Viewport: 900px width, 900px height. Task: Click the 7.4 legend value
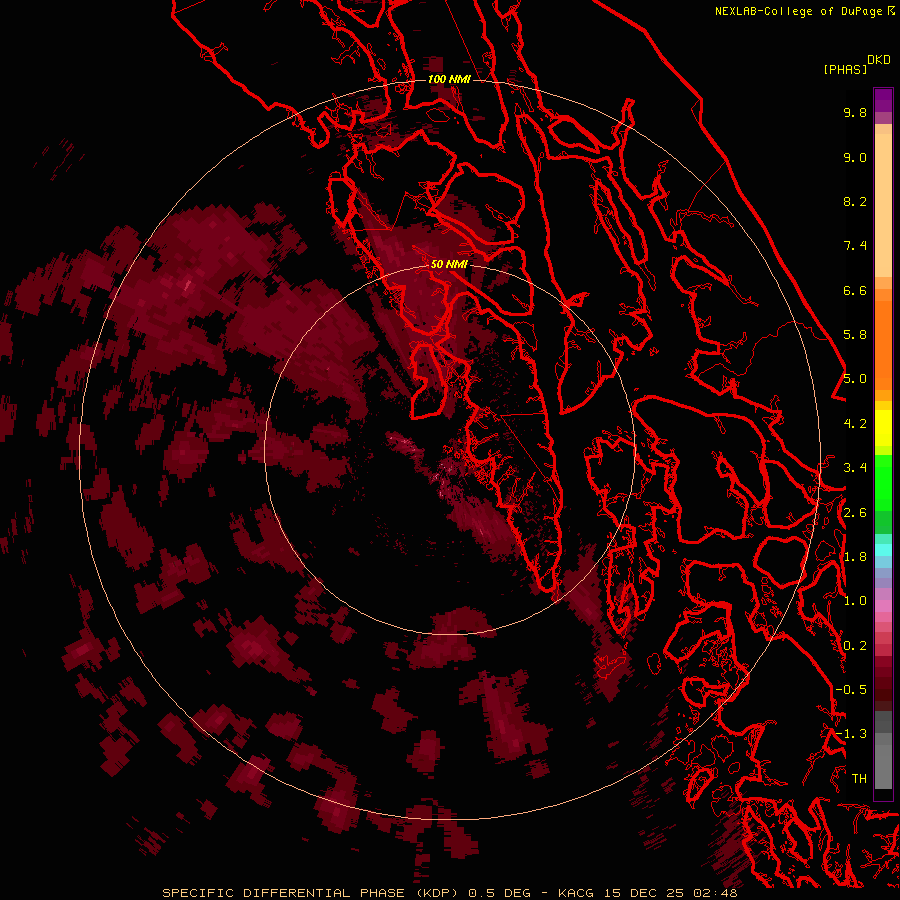[x=855, y=246]
